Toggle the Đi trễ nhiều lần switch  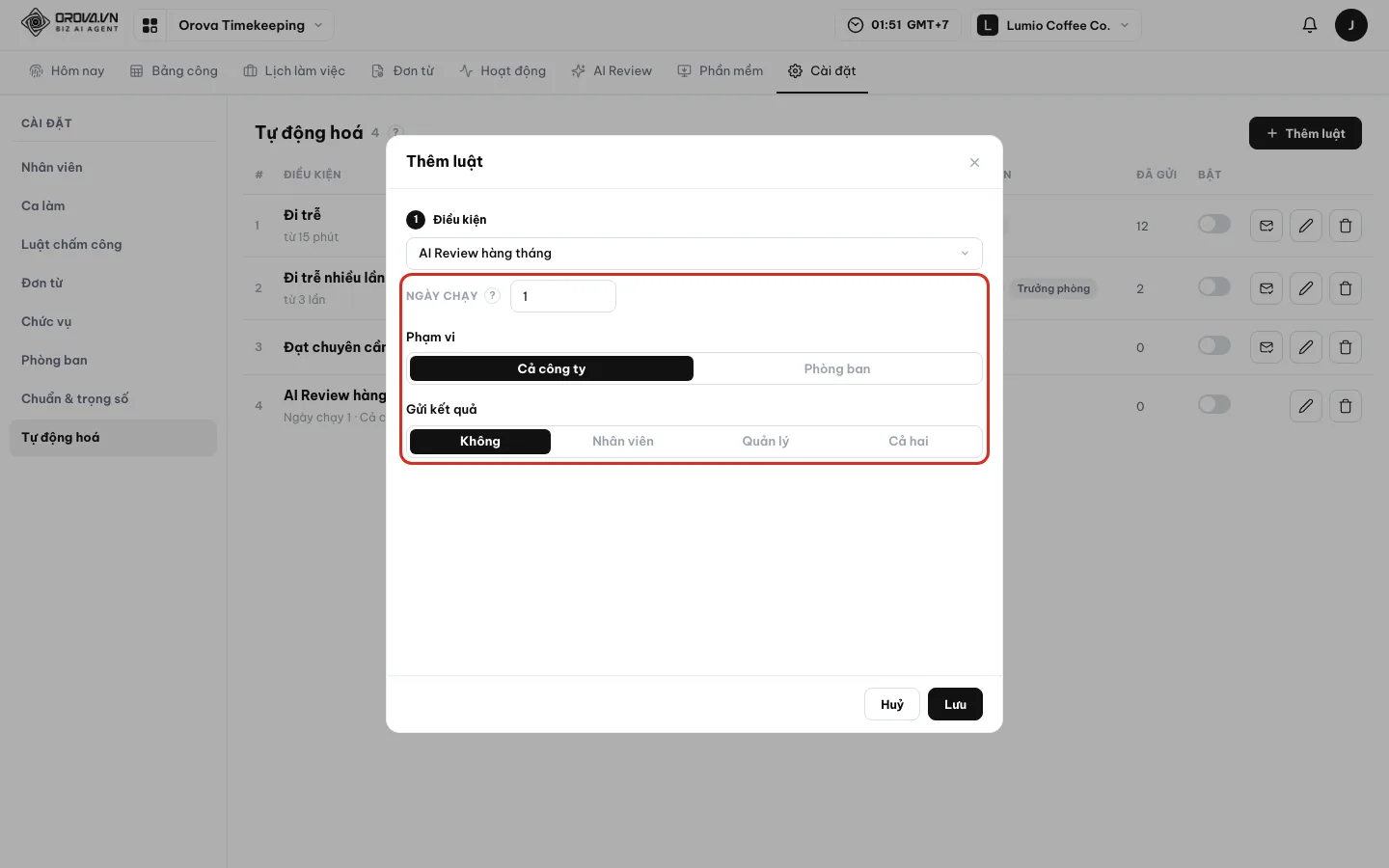(x=1214, y=286)
